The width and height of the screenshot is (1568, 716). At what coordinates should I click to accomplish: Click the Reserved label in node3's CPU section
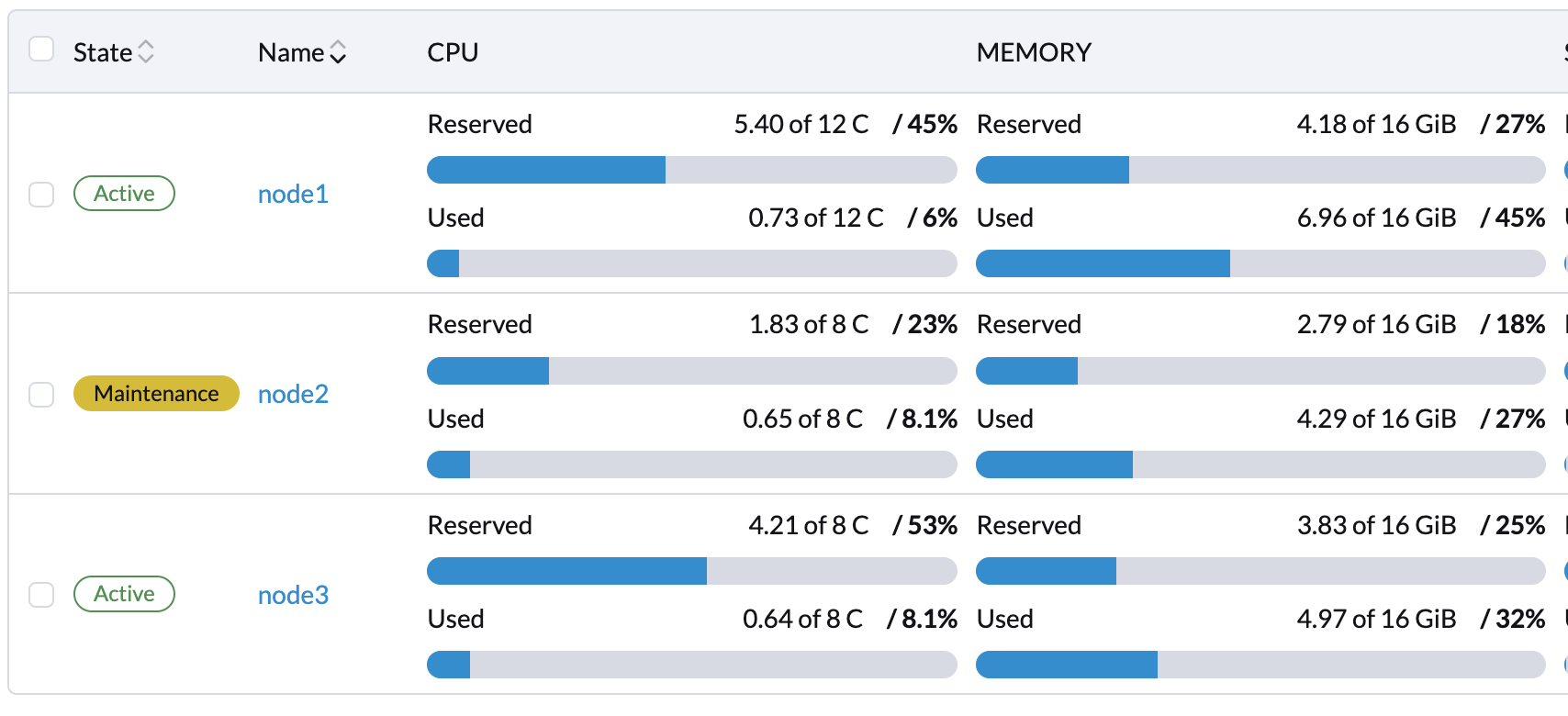click(x=479, y=525)
